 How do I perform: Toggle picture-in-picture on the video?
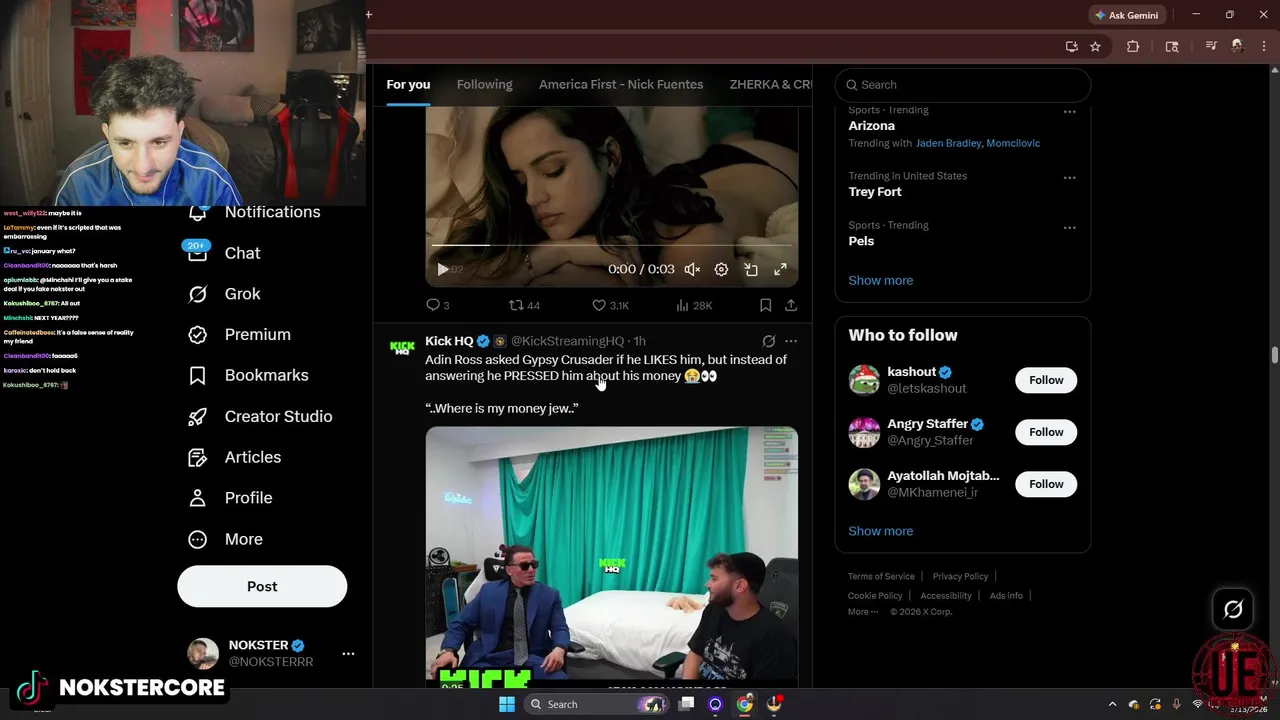(x=751, y=269)
